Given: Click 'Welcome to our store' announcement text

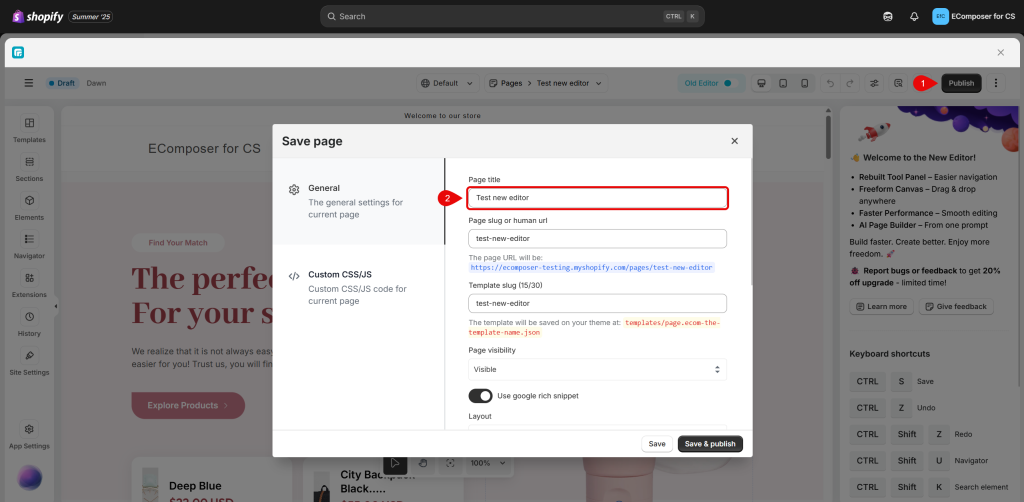Looking at the screenshot, I should (x=442, y=116).
